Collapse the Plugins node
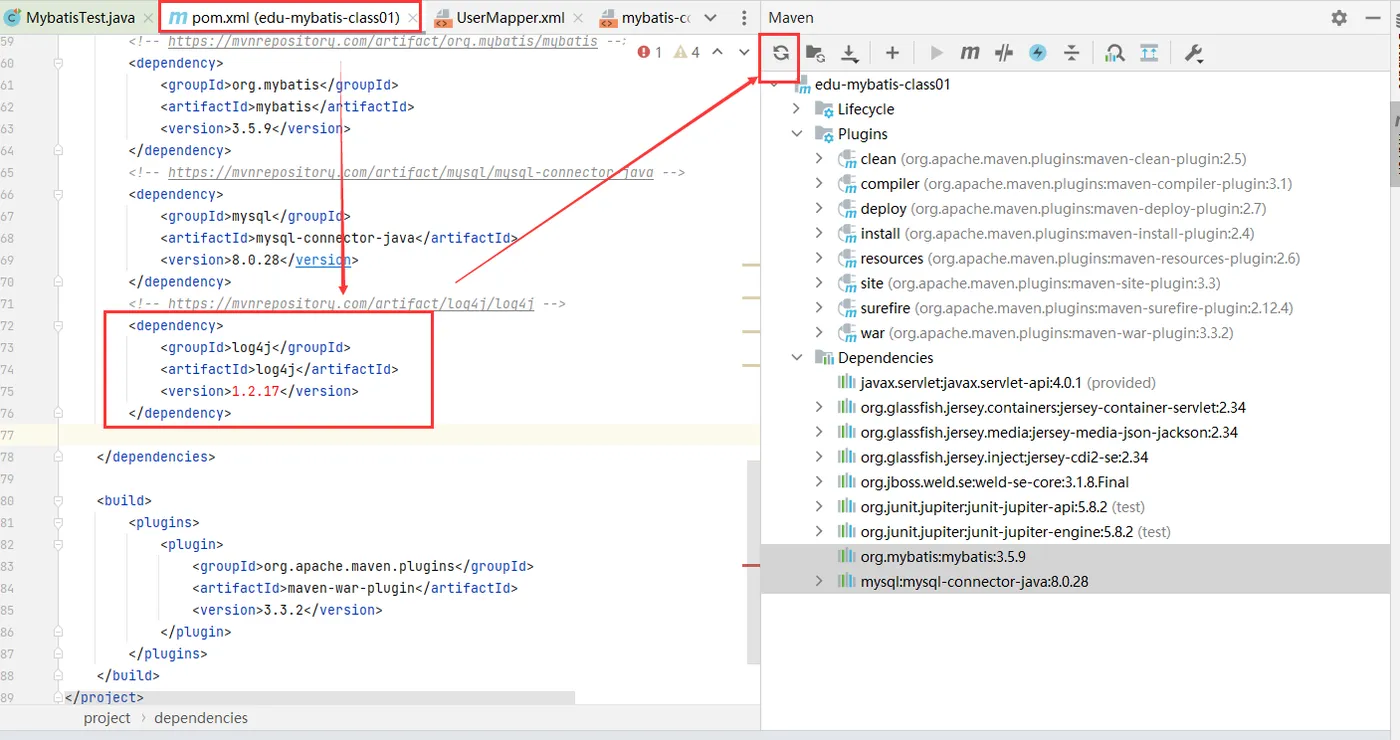The width and height of the screenshot is (1400, 740). point(797,134)
